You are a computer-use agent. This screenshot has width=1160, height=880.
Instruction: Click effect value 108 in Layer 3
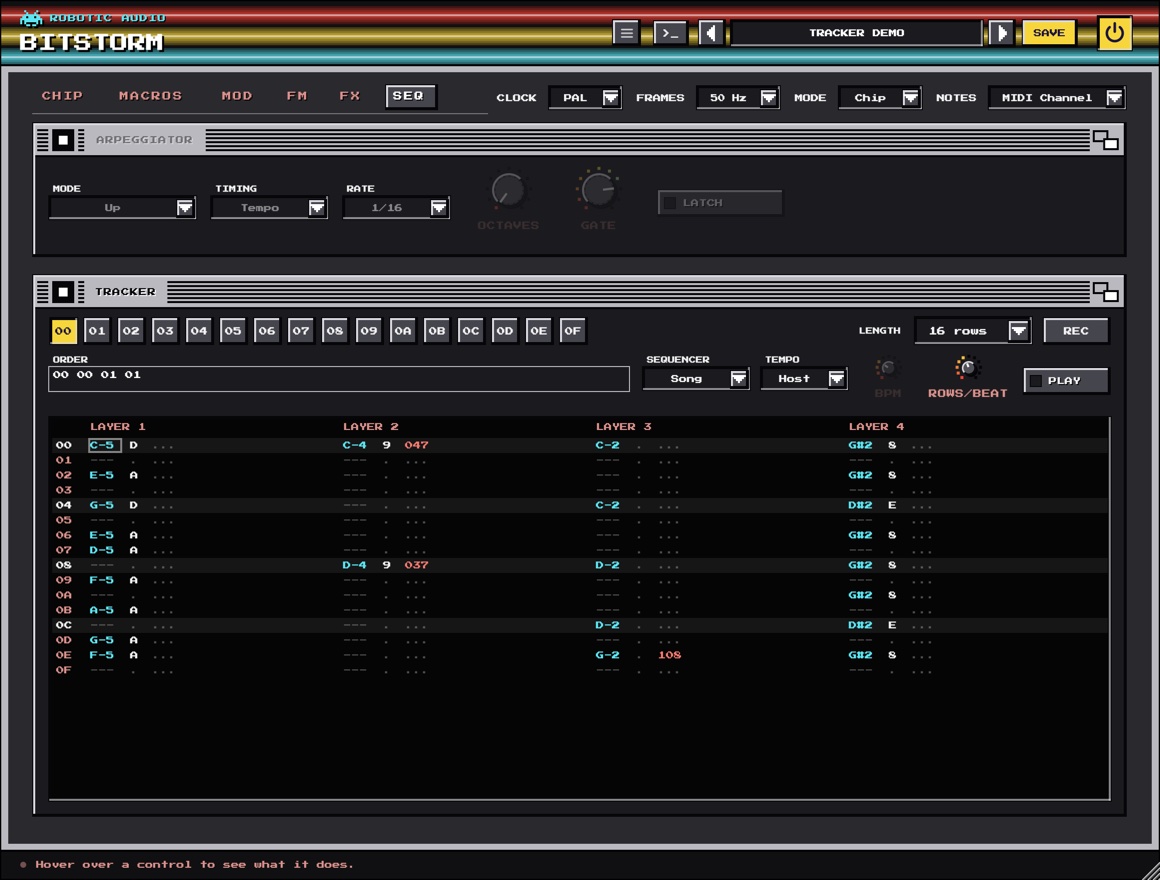(670, 655)
